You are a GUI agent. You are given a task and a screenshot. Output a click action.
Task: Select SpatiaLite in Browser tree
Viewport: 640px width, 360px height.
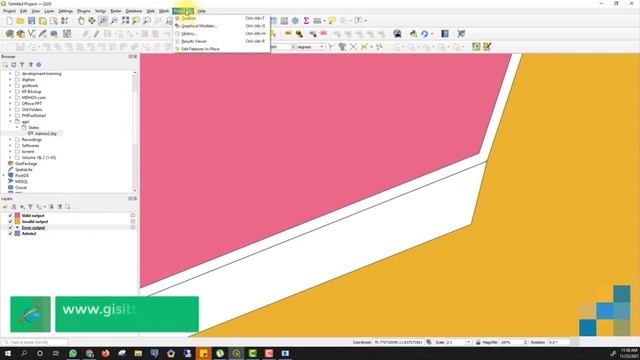[x=24, y=170]
